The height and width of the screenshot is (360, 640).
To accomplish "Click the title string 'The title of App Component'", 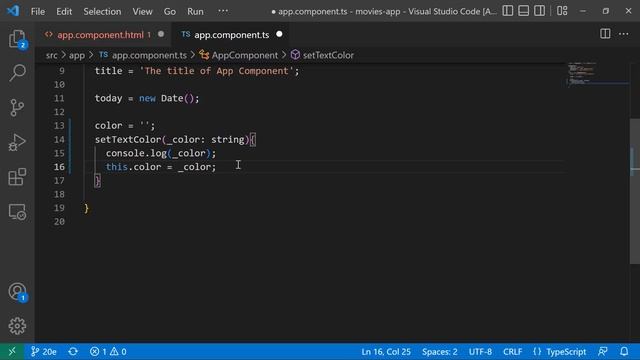I will [x=216, y=71].
